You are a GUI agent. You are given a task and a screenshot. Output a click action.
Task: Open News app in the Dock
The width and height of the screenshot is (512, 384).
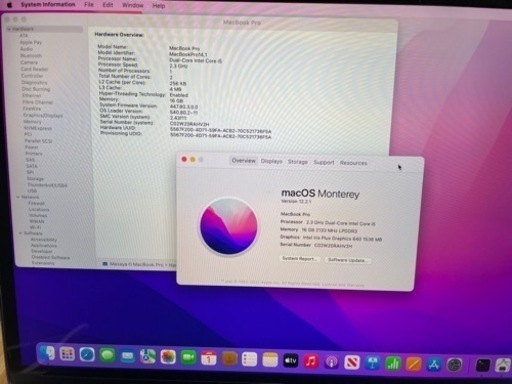(x=352, y=362)
